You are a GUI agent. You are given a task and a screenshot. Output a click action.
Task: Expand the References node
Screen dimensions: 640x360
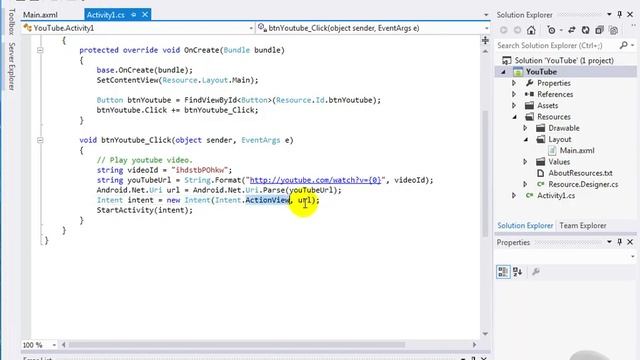[x=514, y=94]
